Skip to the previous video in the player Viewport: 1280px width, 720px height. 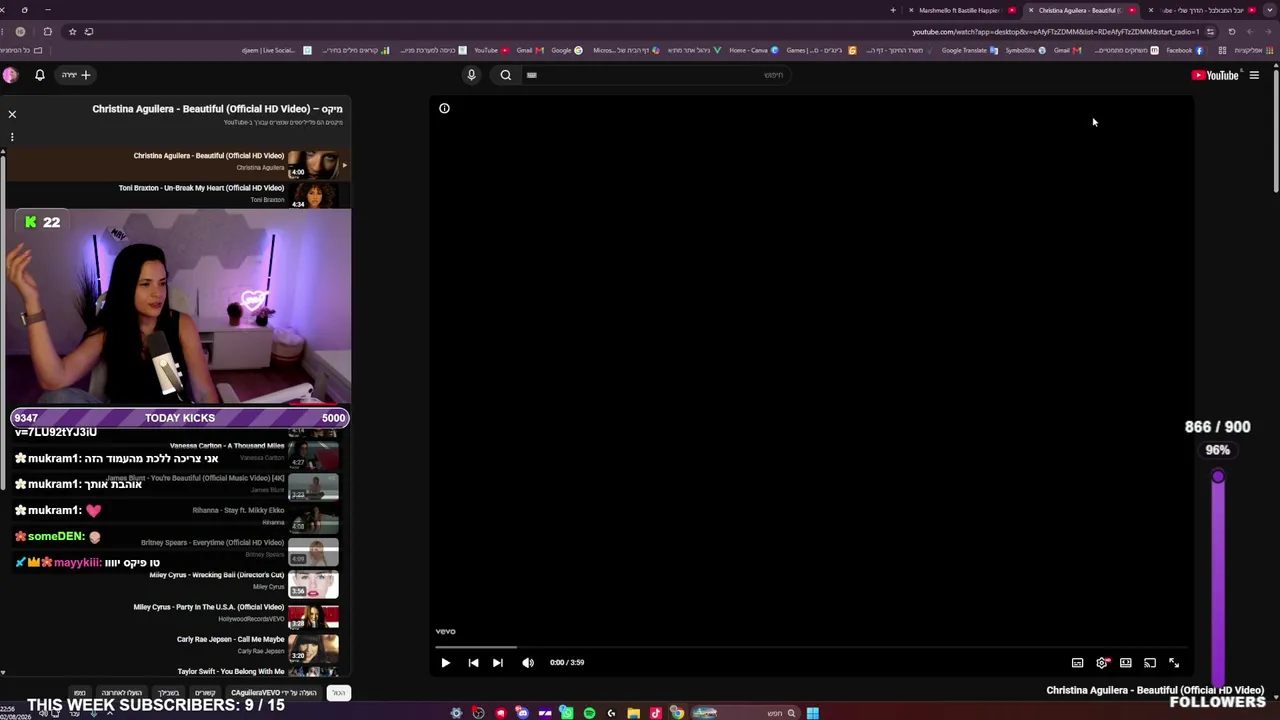(x=473, y=662)
